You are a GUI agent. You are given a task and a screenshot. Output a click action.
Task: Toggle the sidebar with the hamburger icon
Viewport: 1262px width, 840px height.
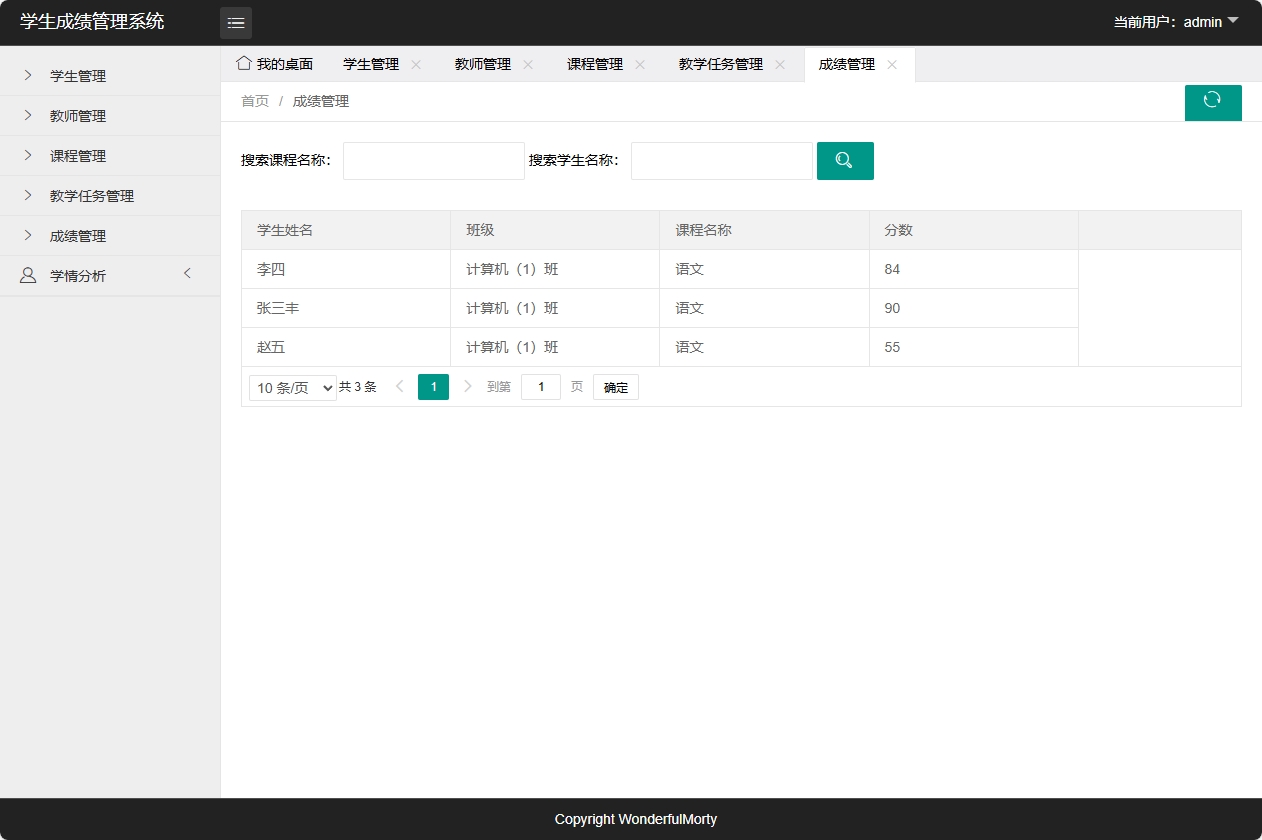point(236,22)
